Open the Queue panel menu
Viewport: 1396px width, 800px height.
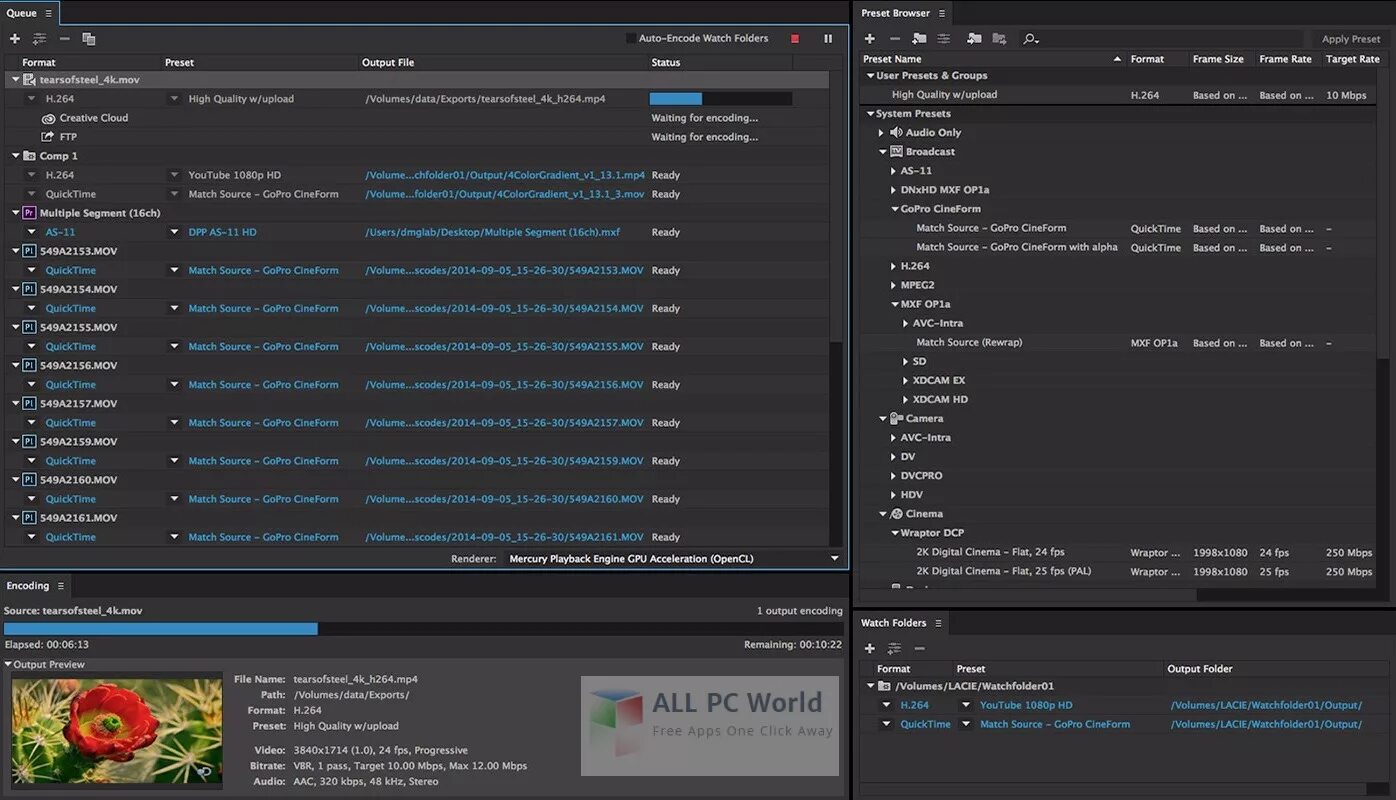48,14
